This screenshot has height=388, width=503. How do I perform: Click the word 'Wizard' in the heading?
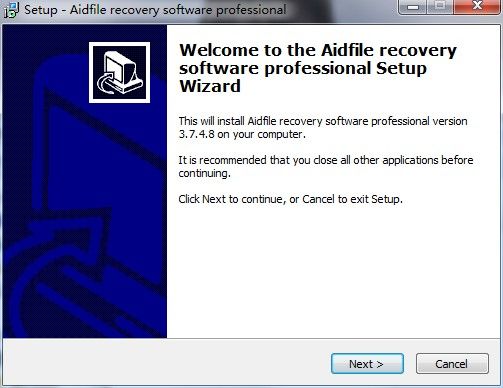210,86
